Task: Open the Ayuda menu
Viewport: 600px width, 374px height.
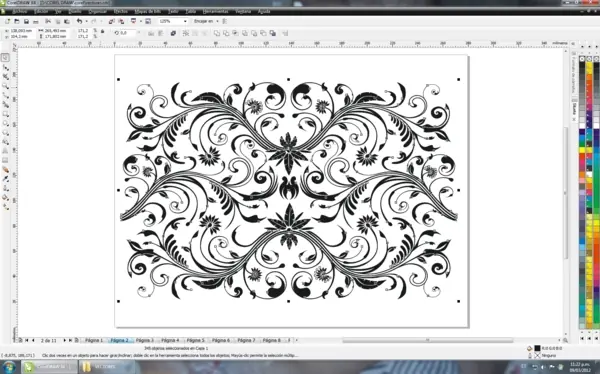Action: [x=264, y=11]
